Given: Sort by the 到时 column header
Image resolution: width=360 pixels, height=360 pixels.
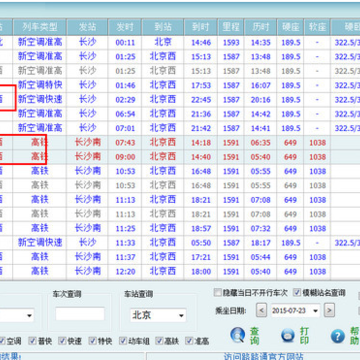Looking at the screenshot, I should tap(201, 27).
